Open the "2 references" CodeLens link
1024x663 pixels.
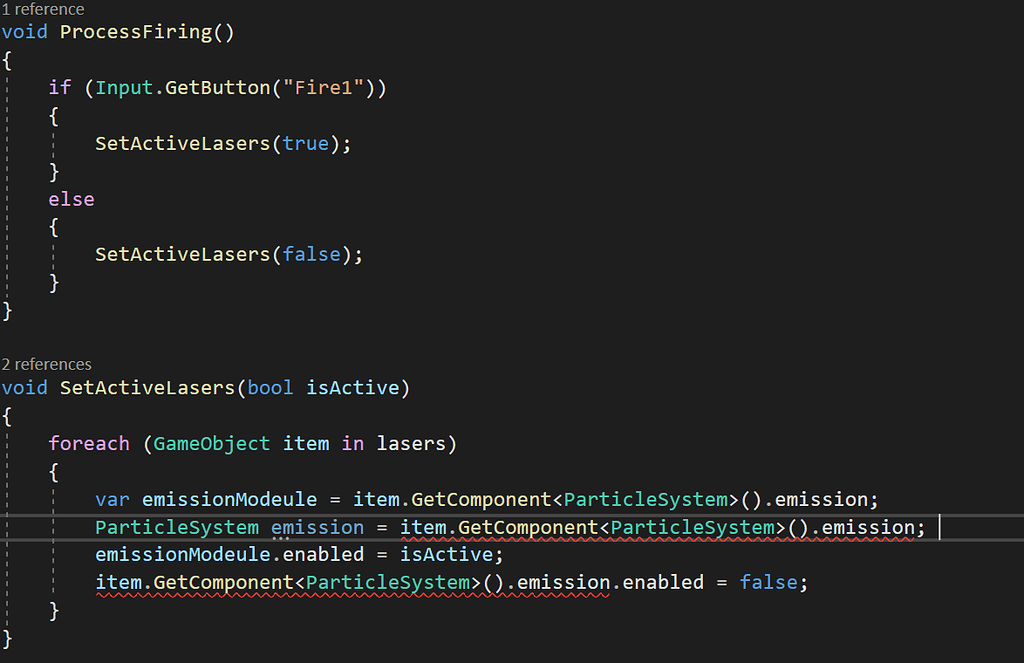coord(47,364)
